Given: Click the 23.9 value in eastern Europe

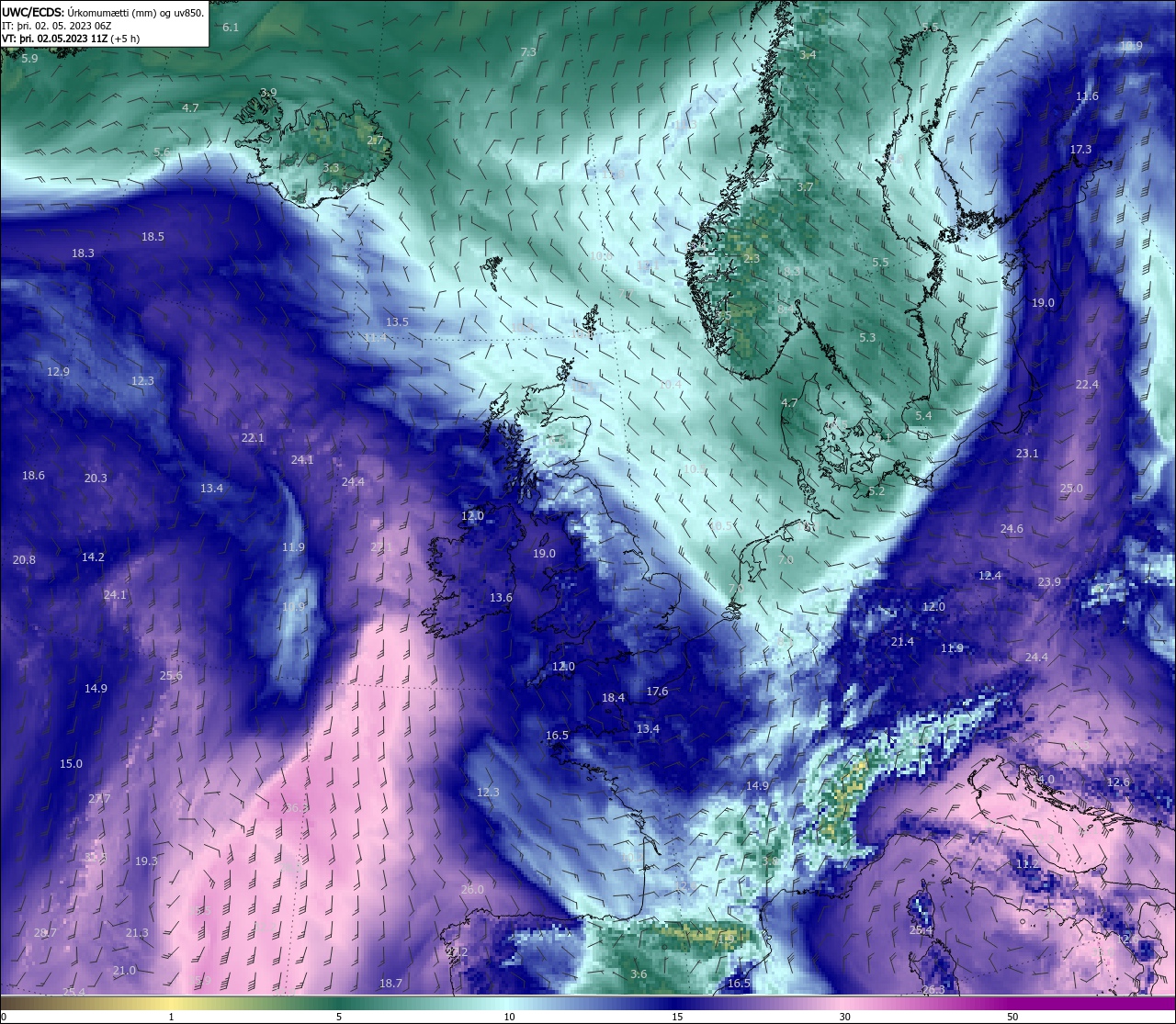Looking at the screenshot, I should point(1049,581).
